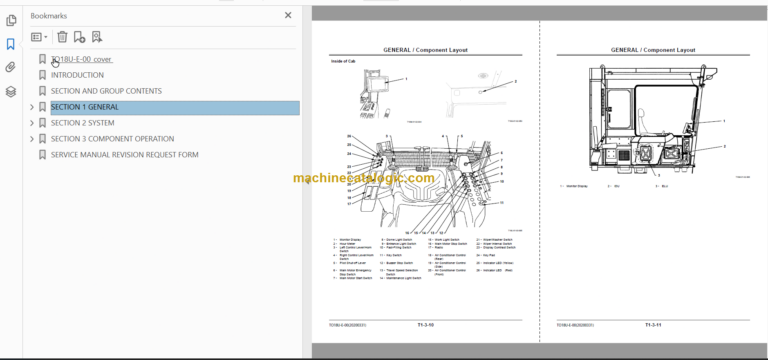Image resolution: width=768 pixels, height=360 pixels.
Task: Select the SECTION 2 SYSTEM bookmark
Action: coord(83,123)
